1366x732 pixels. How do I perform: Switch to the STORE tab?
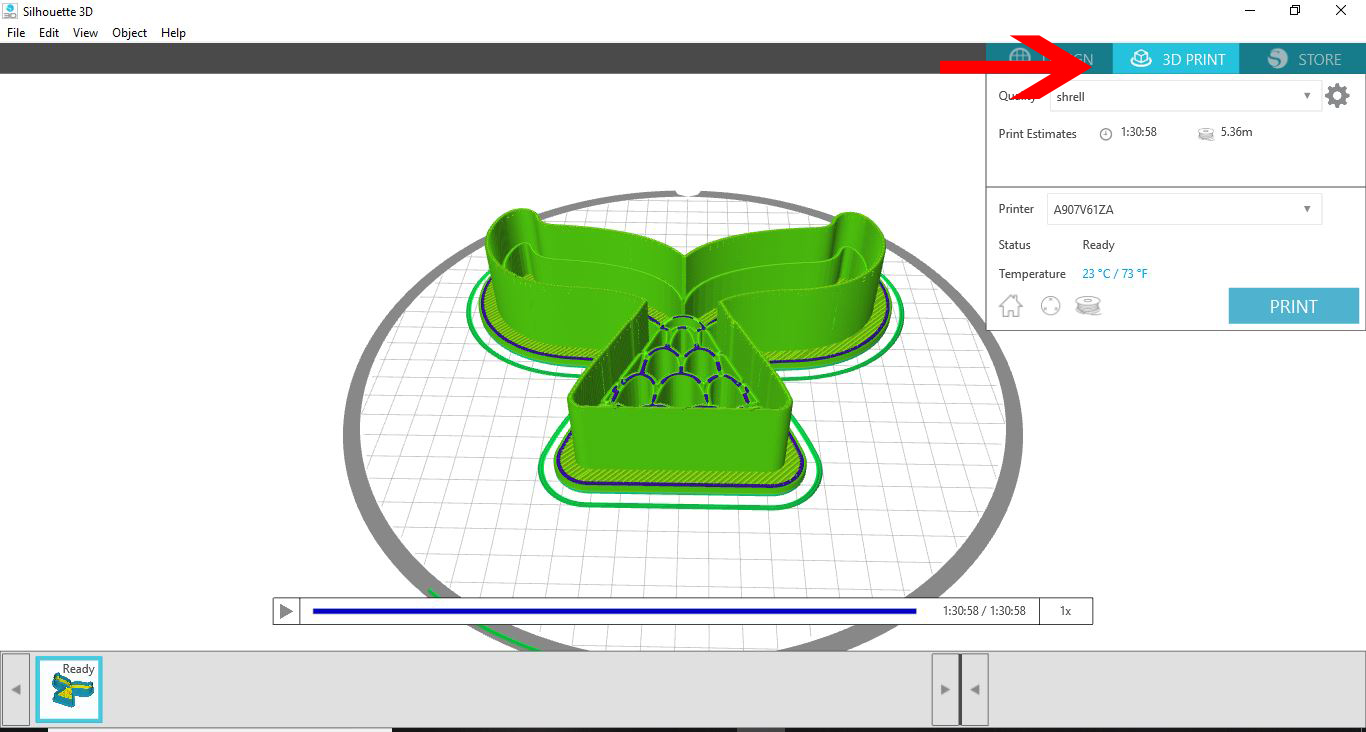(x=1302, y=59)
